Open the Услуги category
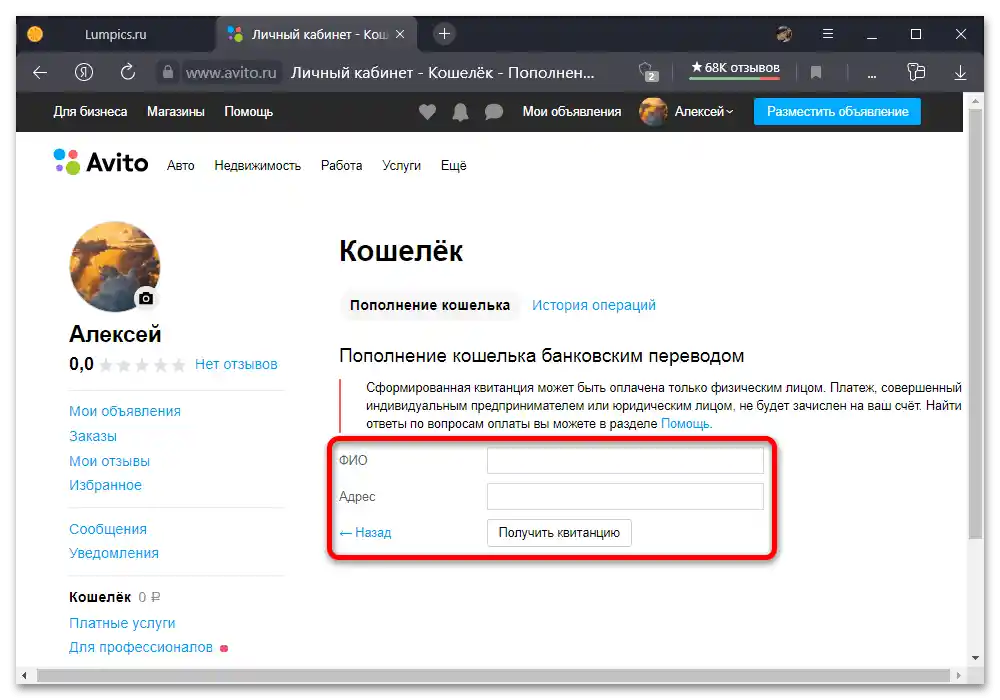The height and width of the screenshot is (700, 1000). pos(401,166)
